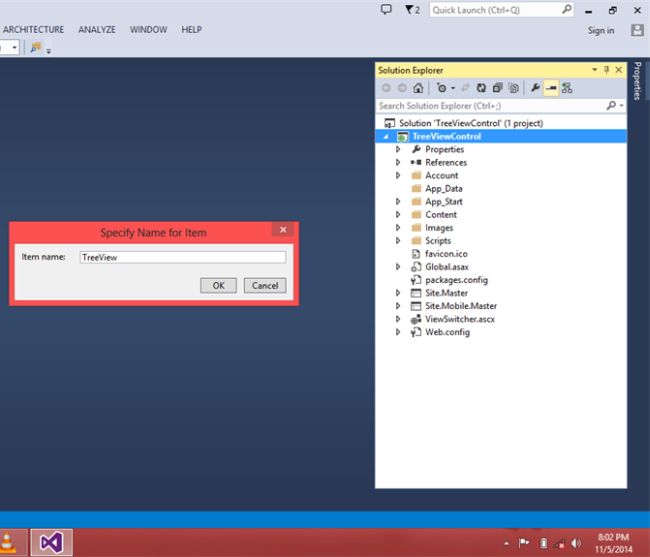The height and width of the screenshot is (557, 650).
Task: Expand the Site.Mobile.Master node
Action: (x=398, y=306)
